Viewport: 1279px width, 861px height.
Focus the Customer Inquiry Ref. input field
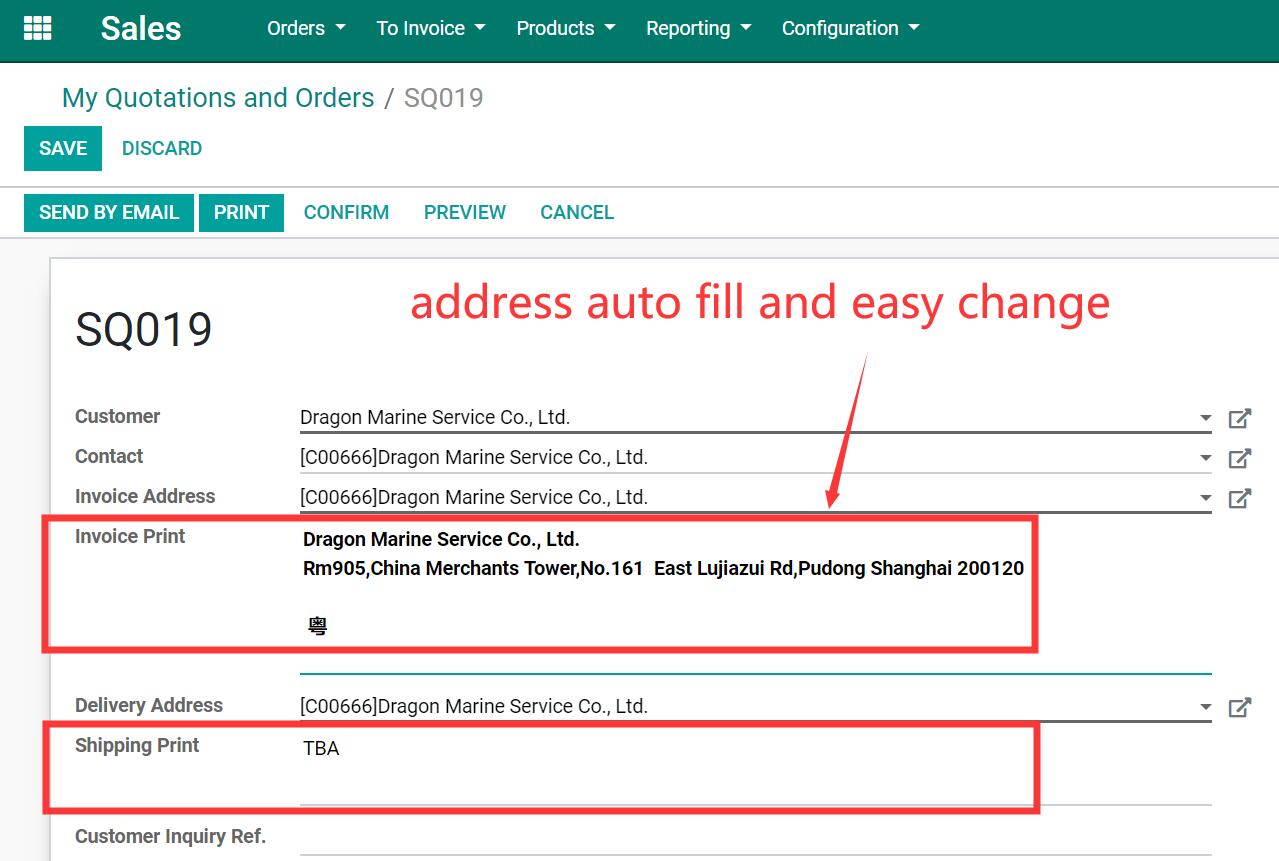(x=755, y=838)
